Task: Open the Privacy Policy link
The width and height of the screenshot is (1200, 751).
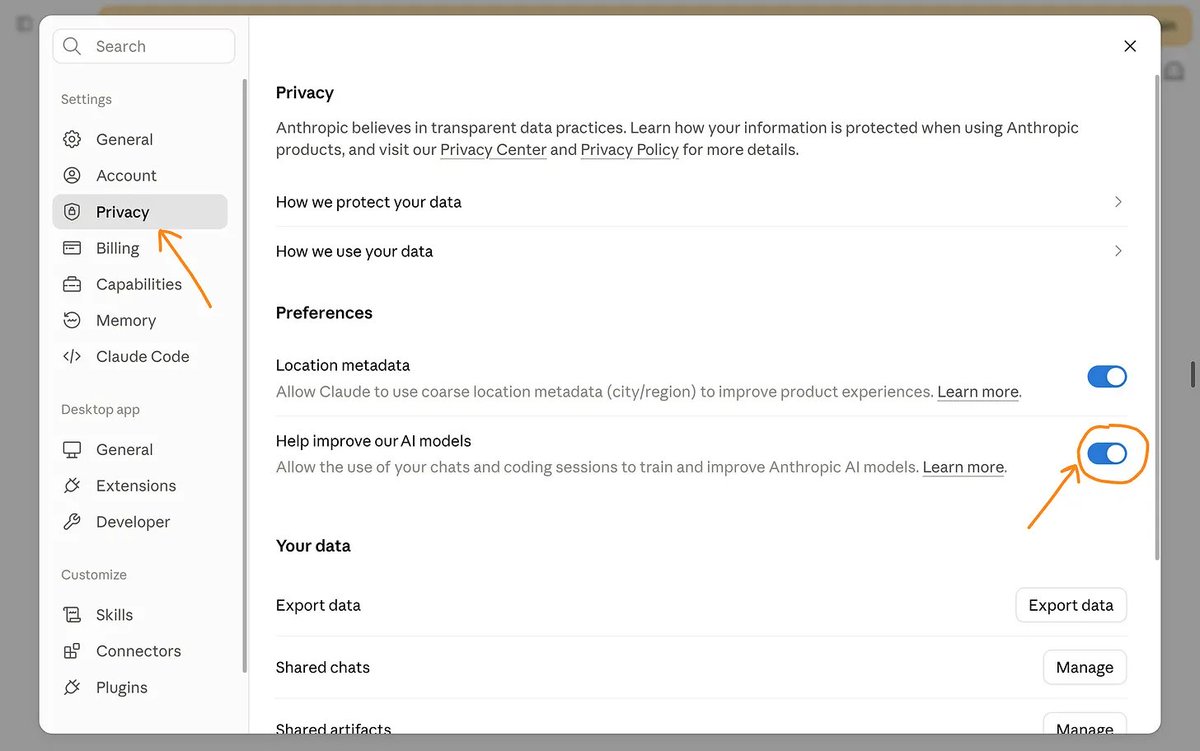Action: click(630, 150)
